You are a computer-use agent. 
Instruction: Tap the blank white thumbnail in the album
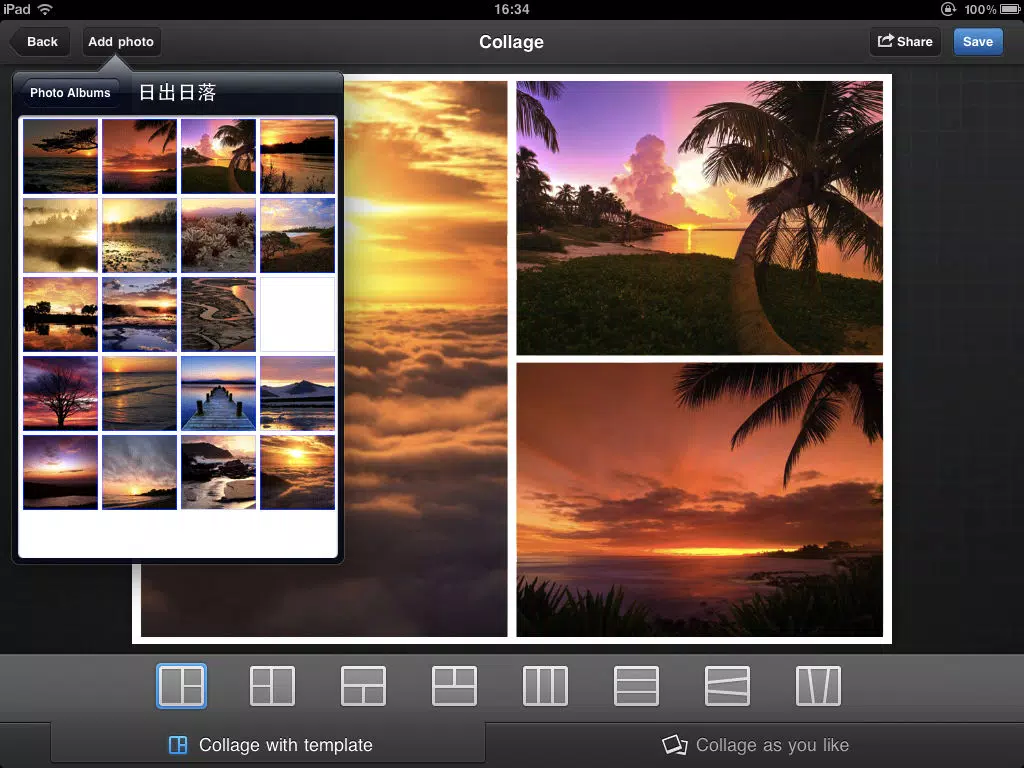click(x=298, y=314)
